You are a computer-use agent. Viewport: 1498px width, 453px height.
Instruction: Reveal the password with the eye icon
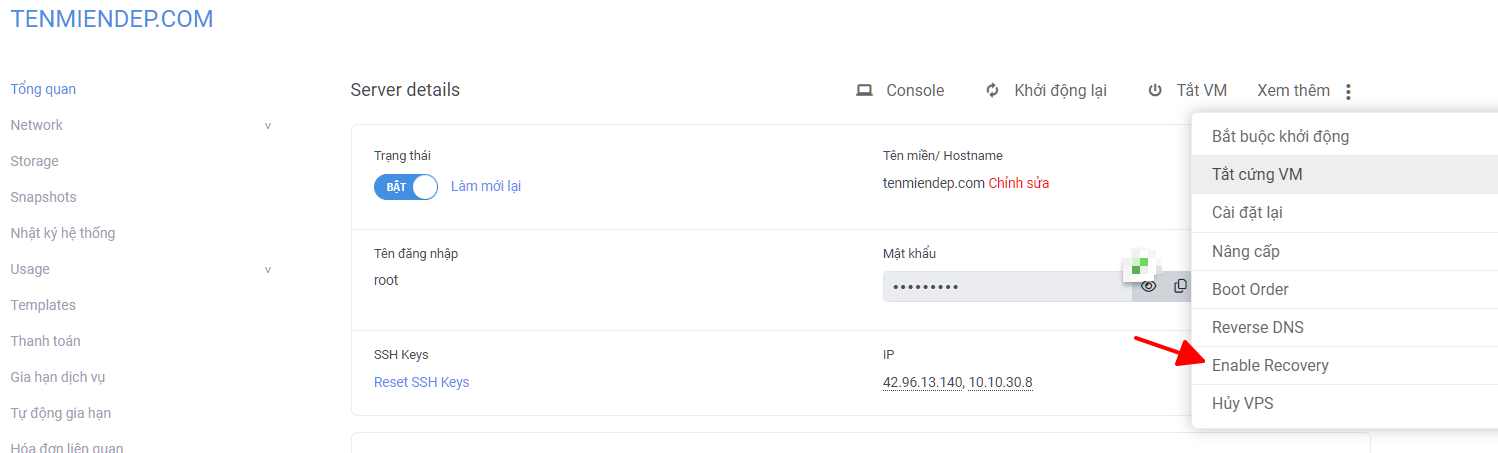(1149, 286)
